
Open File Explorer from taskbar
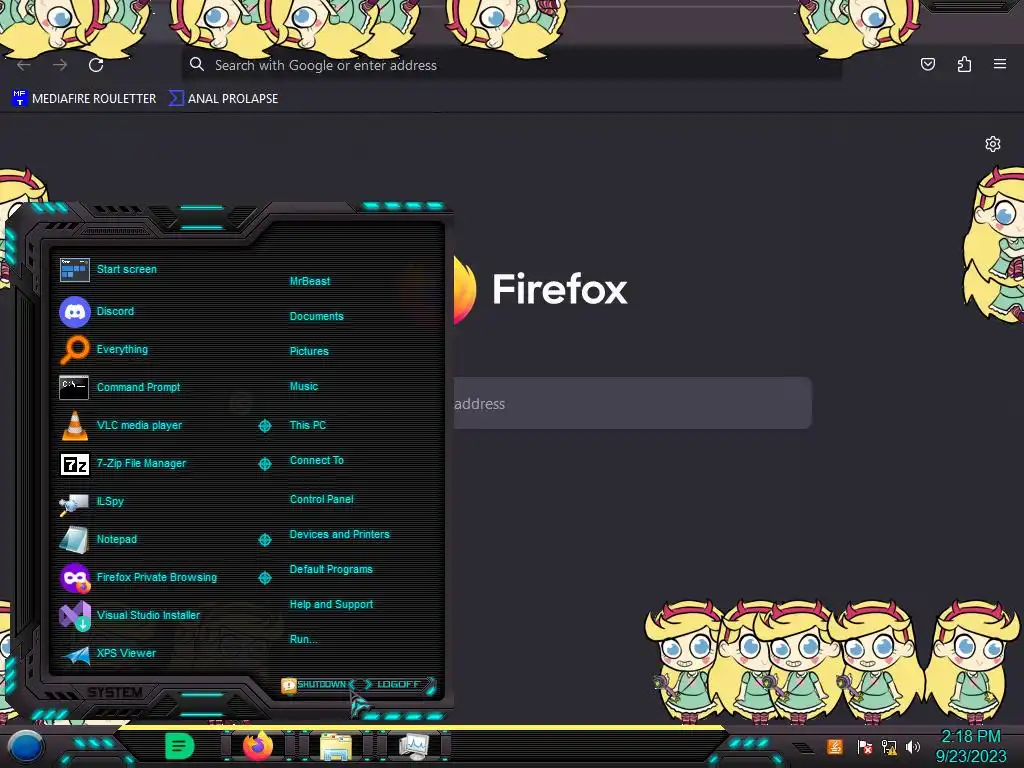click(336, 746)
